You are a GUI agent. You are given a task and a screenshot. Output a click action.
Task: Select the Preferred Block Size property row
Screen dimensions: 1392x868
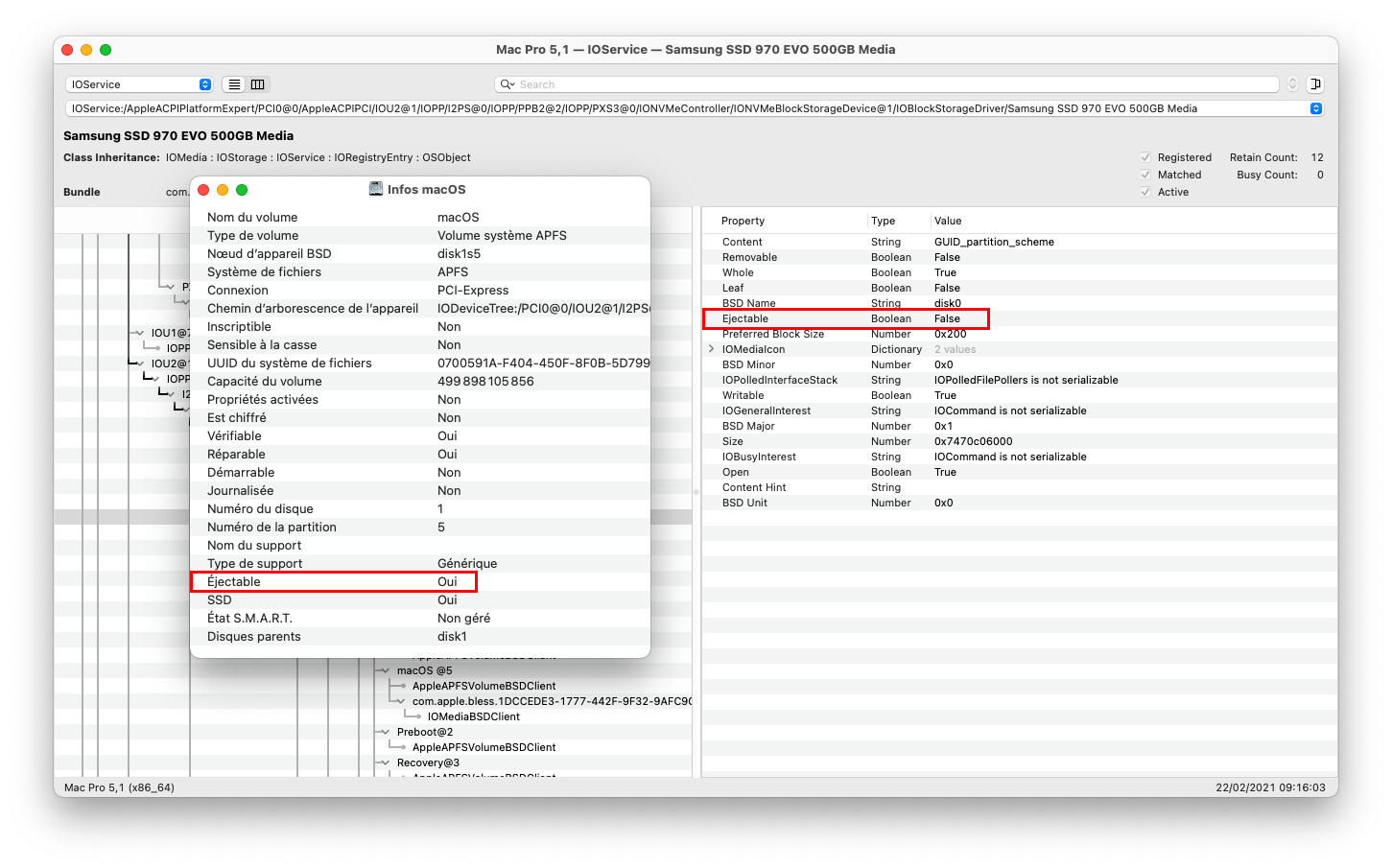click(1020, 334)
